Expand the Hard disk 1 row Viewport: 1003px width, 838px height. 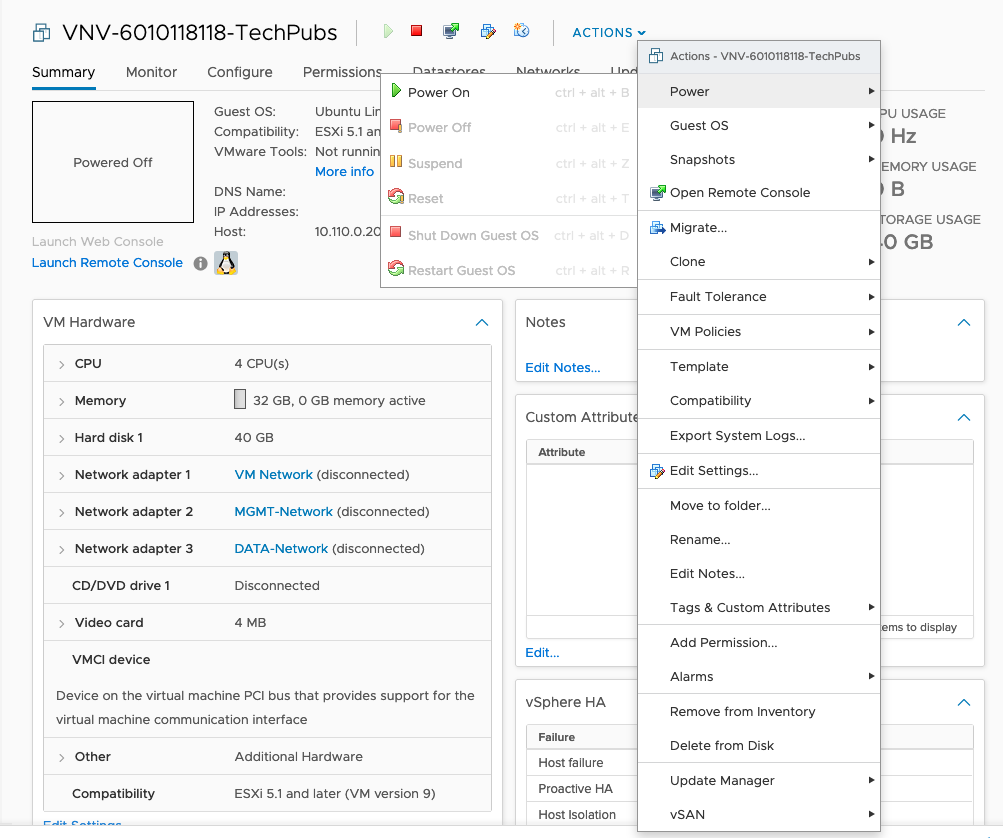point(61,439)
